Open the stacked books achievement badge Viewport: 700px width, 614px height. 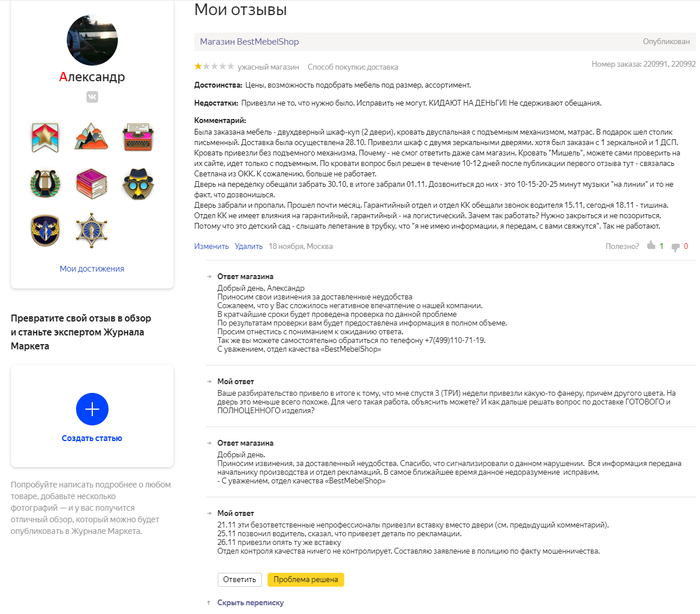point(92,184)
